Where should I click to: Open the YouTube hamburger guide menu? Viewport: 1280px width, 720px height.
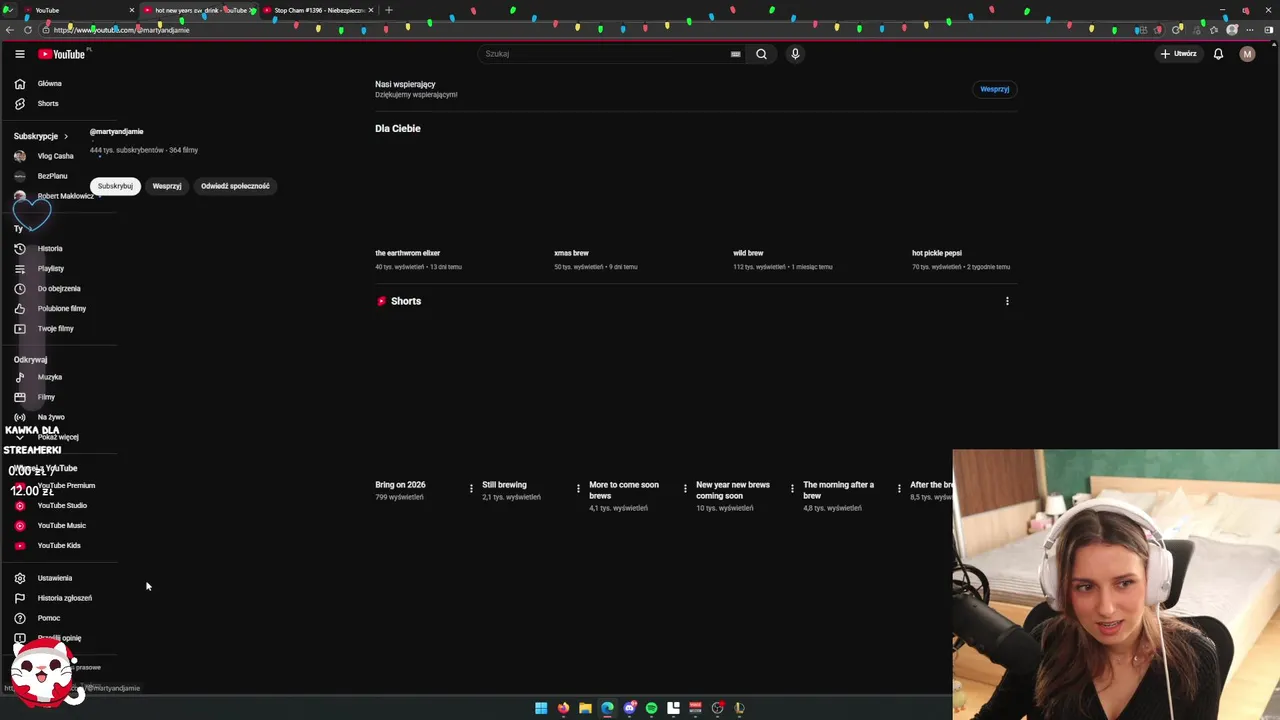19,54
